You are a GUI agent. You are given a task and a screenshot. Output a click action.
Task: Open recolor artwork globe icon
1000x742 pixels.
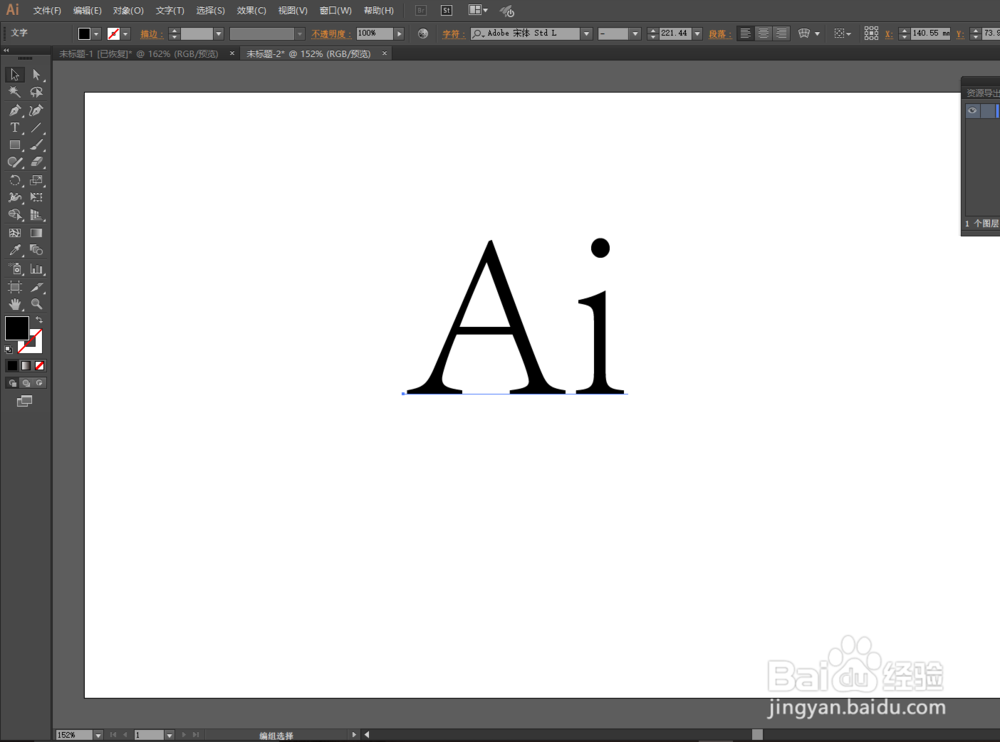423,34
